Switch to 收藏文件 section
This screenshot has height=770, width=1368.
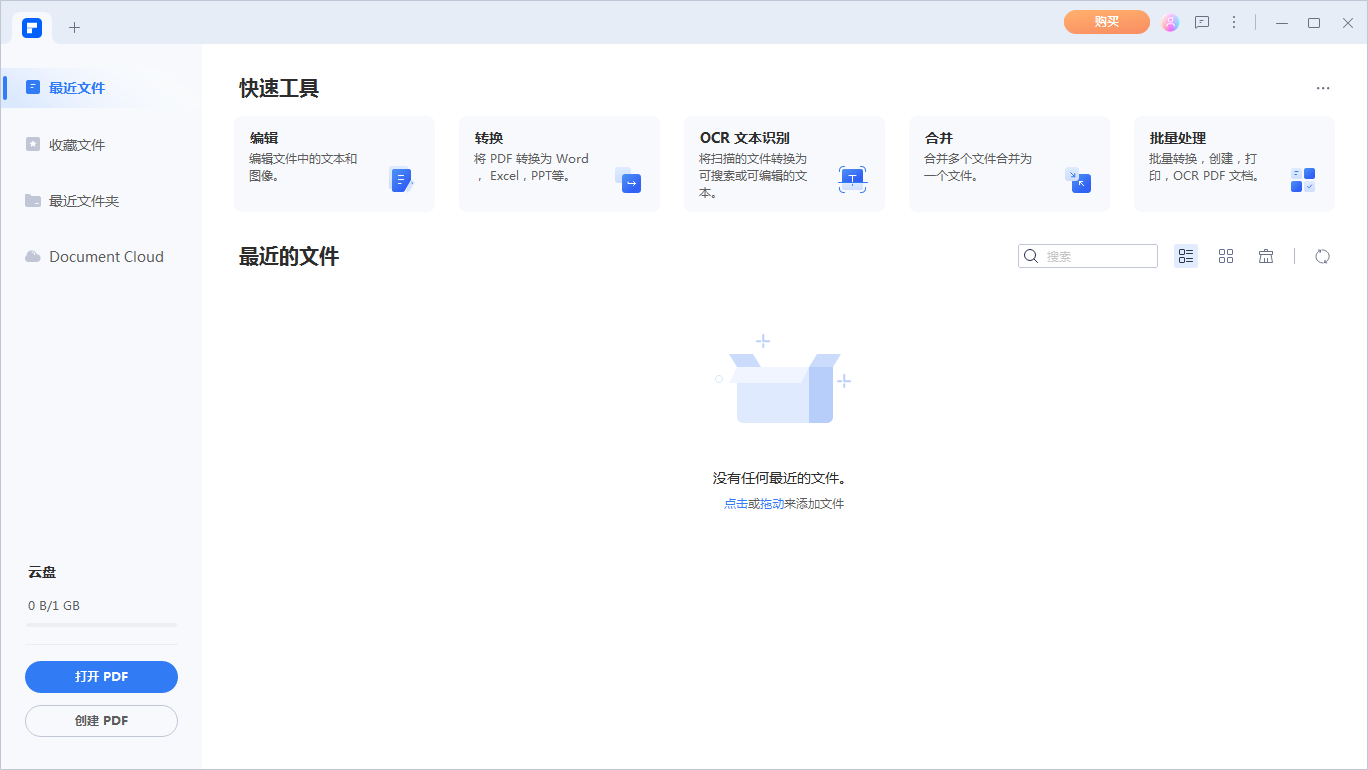tap(75, 144)
